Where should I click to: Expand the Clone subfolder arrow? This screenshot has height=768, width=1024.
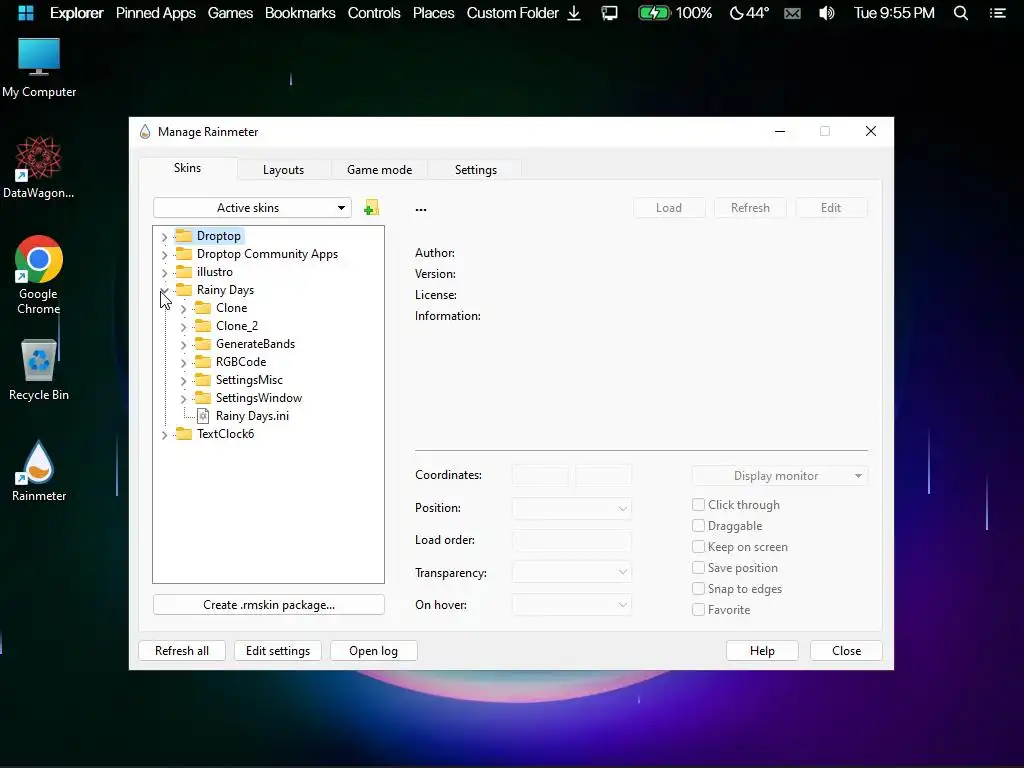click(x=184, y=308)
